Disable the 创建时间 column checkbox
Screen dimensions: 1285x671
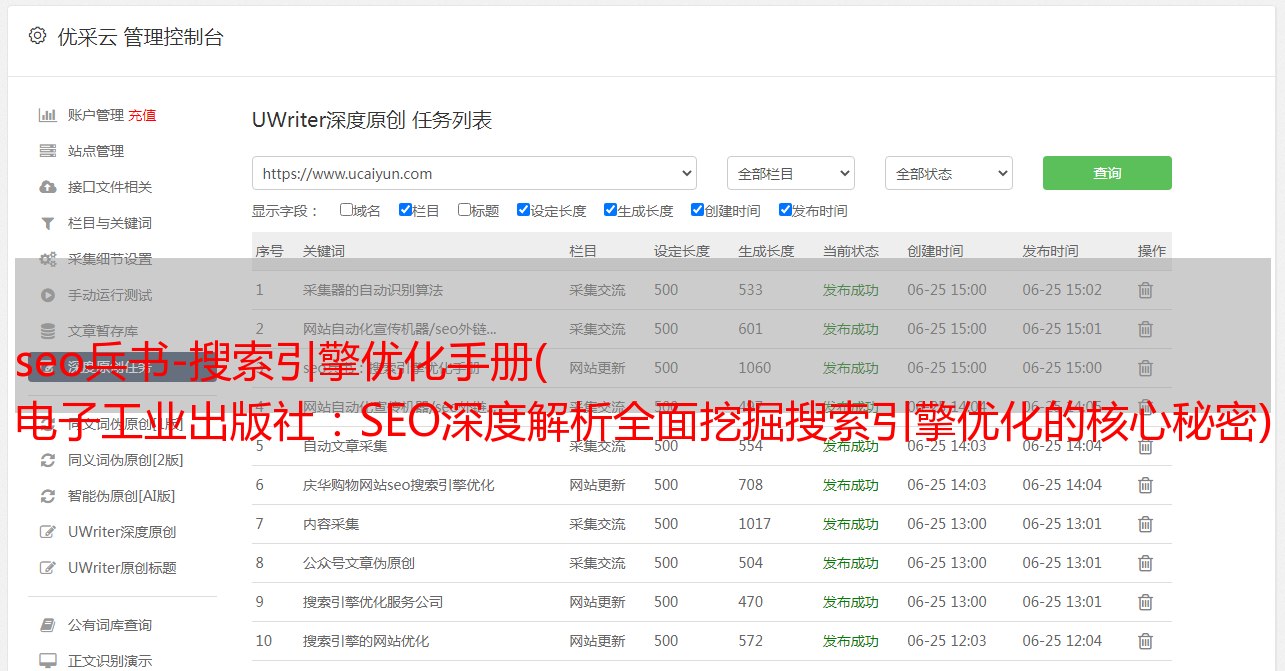pyautogui.click(x=697, y=210)
